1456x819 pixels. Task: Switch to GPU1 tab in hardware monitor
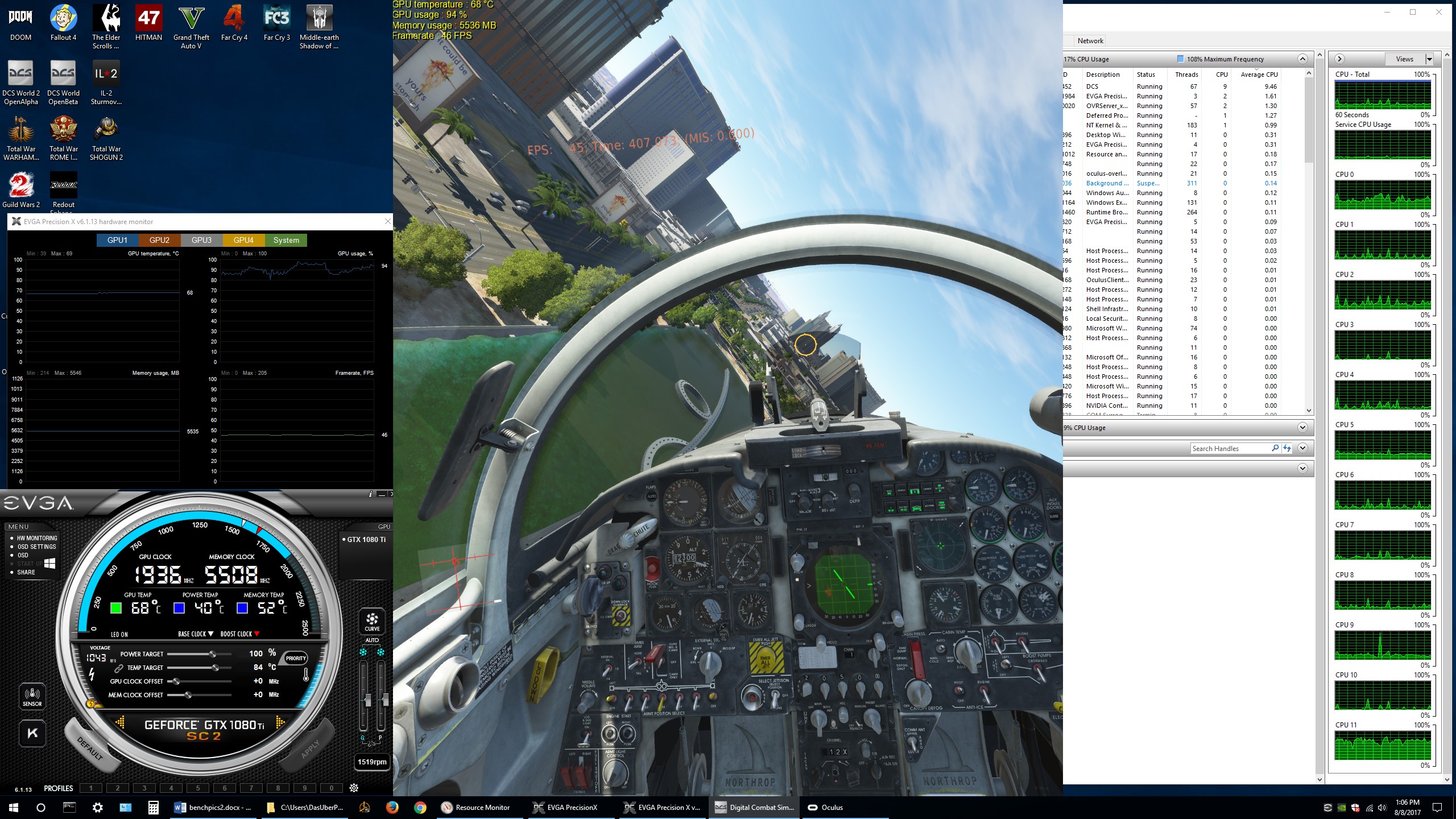[x=118, y=240]
